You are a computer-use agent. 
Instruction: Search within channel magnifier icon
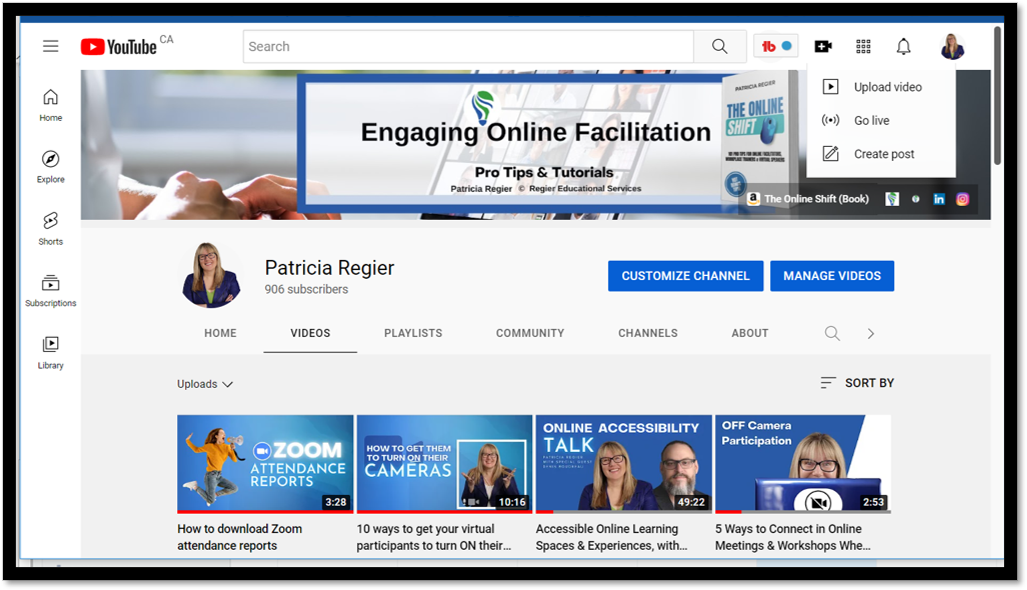[832, 333]
